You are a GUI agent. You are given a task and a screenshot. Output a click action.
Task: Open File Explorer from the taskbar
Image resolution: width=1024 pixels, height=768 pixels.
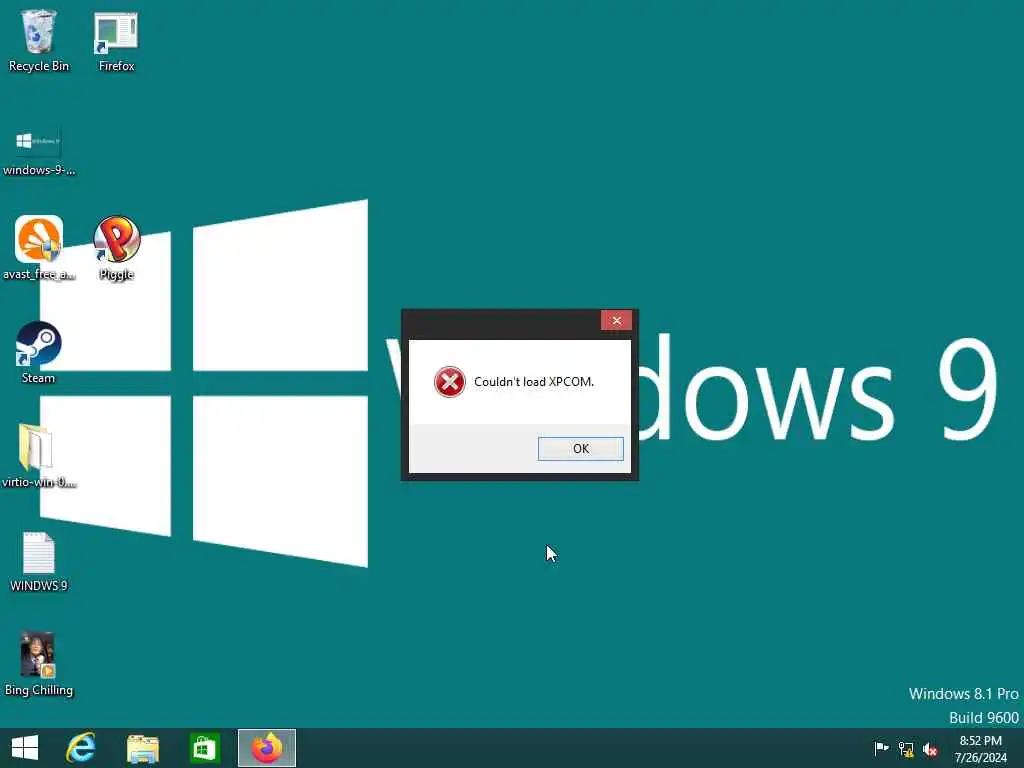(x=142, y=748)
